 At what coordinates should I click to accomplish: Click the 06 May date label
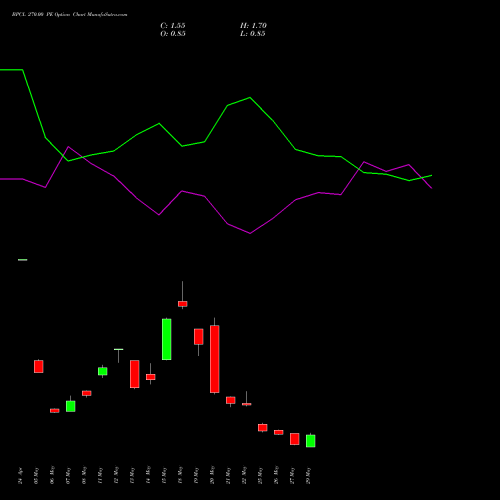point(53,476)
